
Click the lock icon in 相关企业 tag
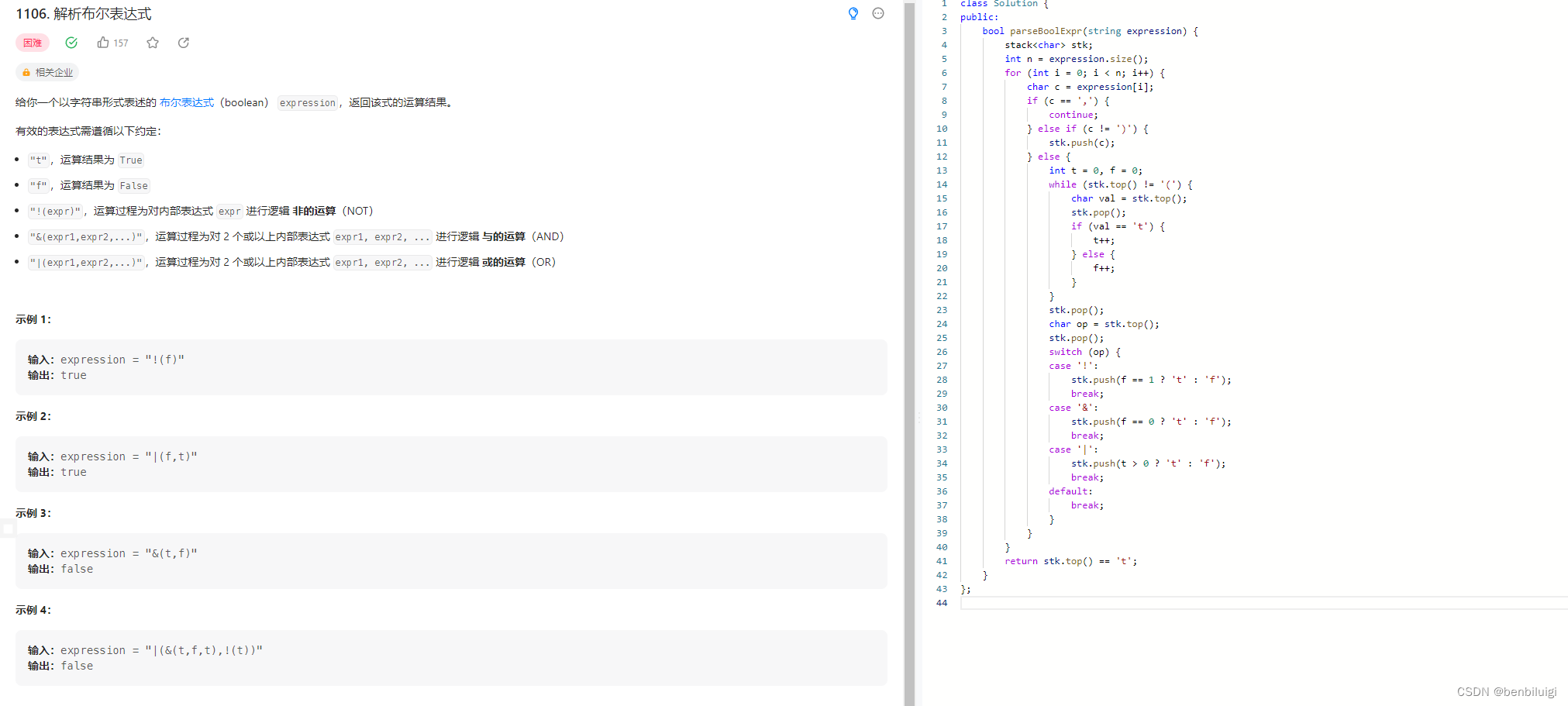pos(26,72)
